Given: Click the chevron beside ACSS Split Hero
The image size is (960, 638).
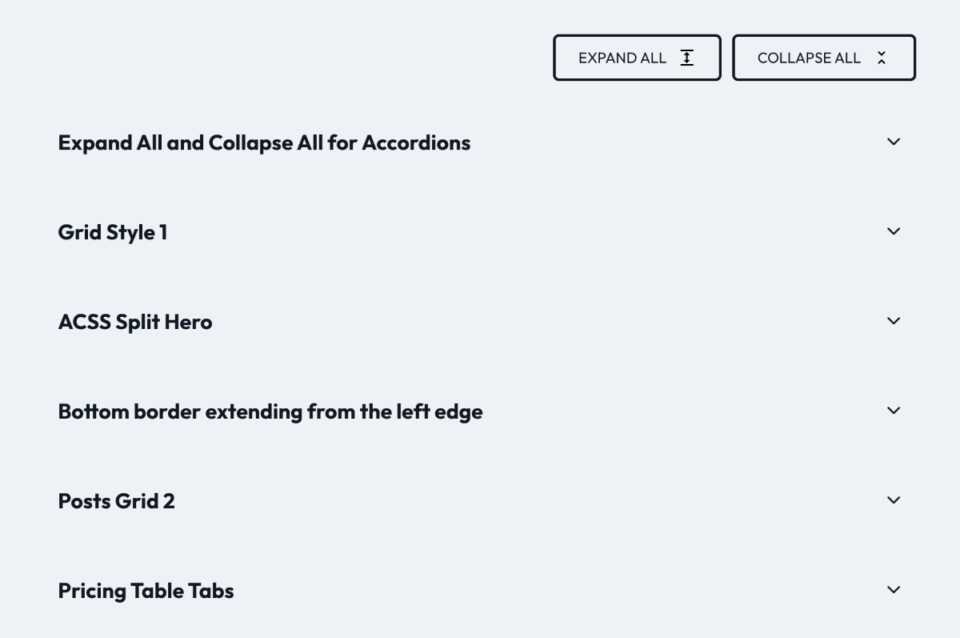Looking at the screenshot, I should tap(894, 321).
